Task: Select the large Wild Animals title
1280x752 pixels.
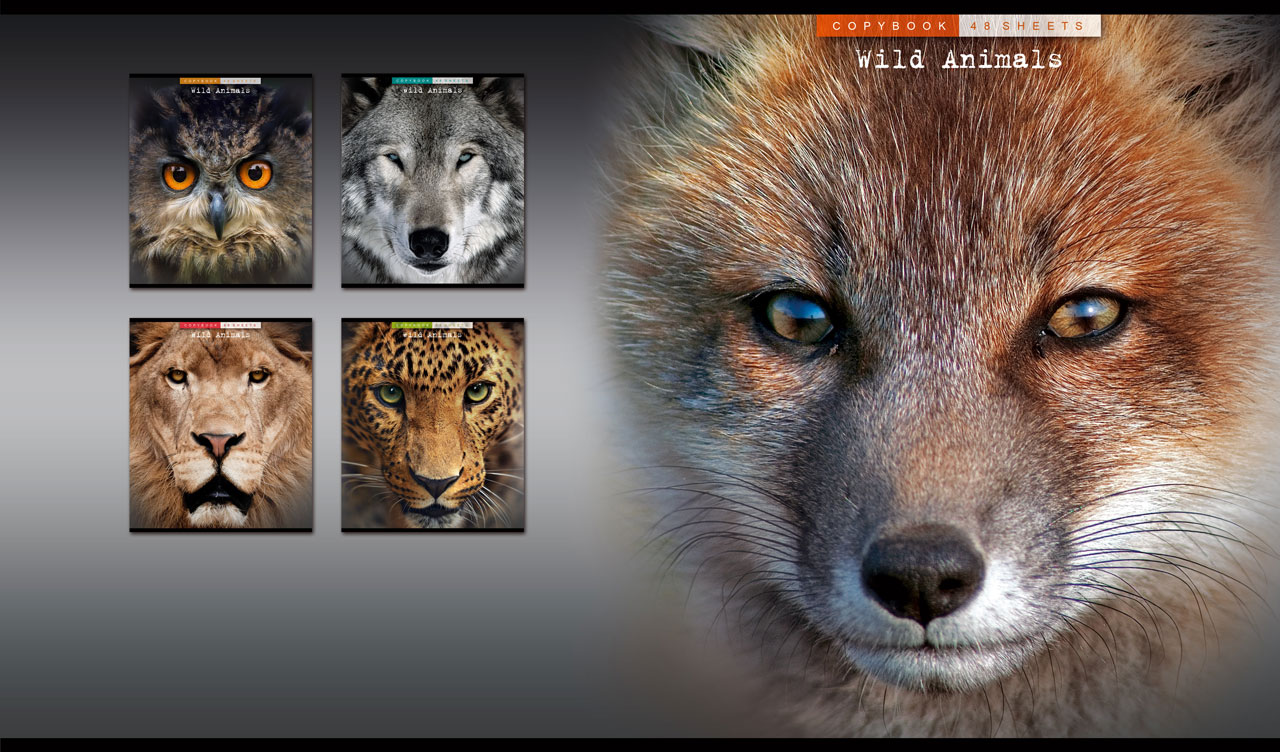Action: (958, 60)
